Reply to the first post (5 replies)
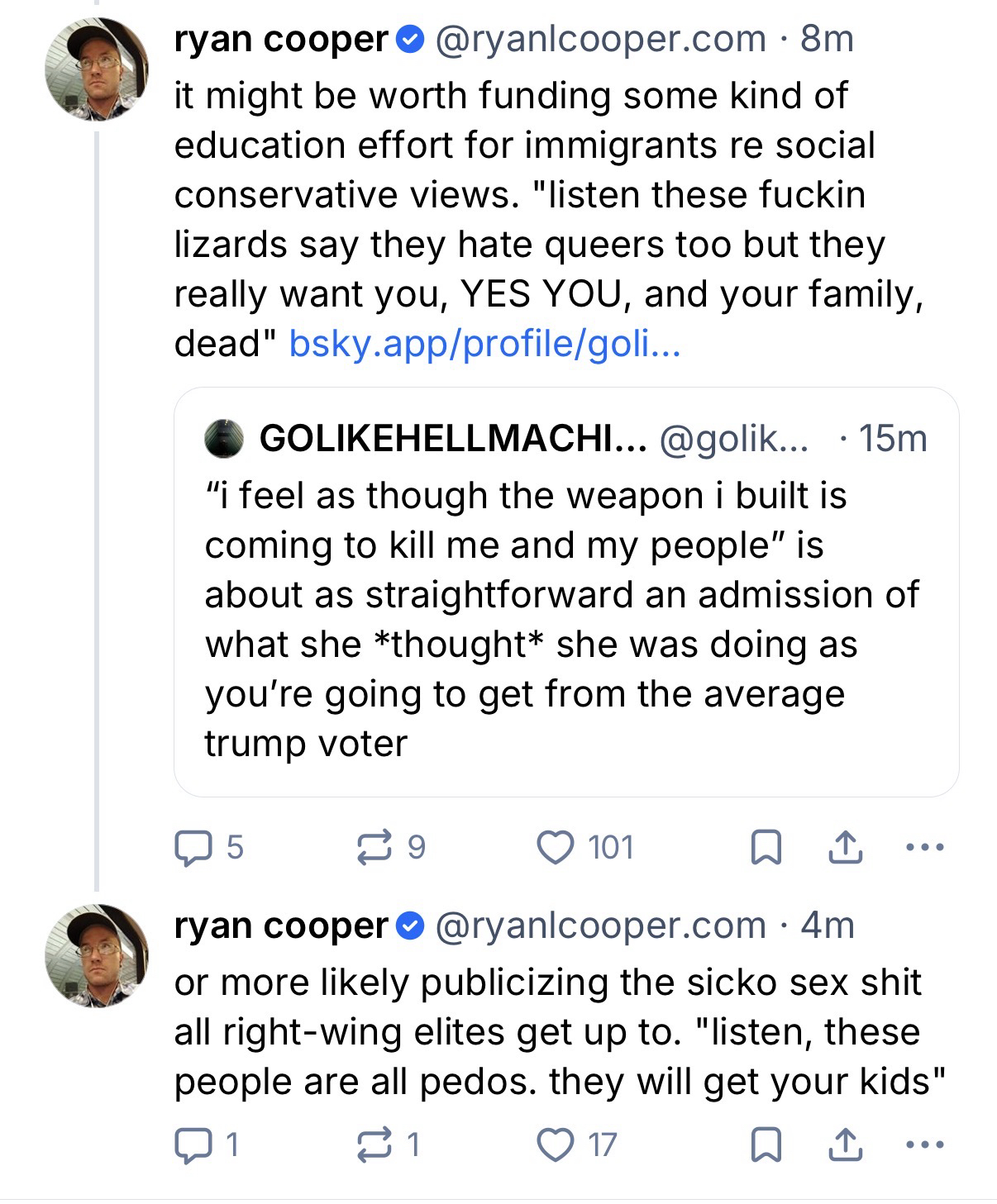Image resolution: width=997 pixels, height=1204 pixels. [x=192, y=848]
